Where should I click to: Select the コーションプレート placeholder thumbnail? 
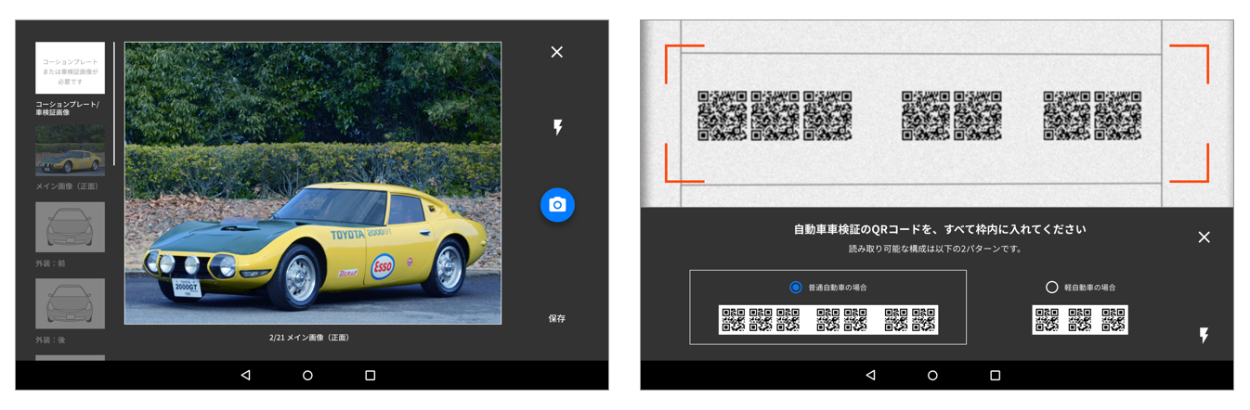70,68
